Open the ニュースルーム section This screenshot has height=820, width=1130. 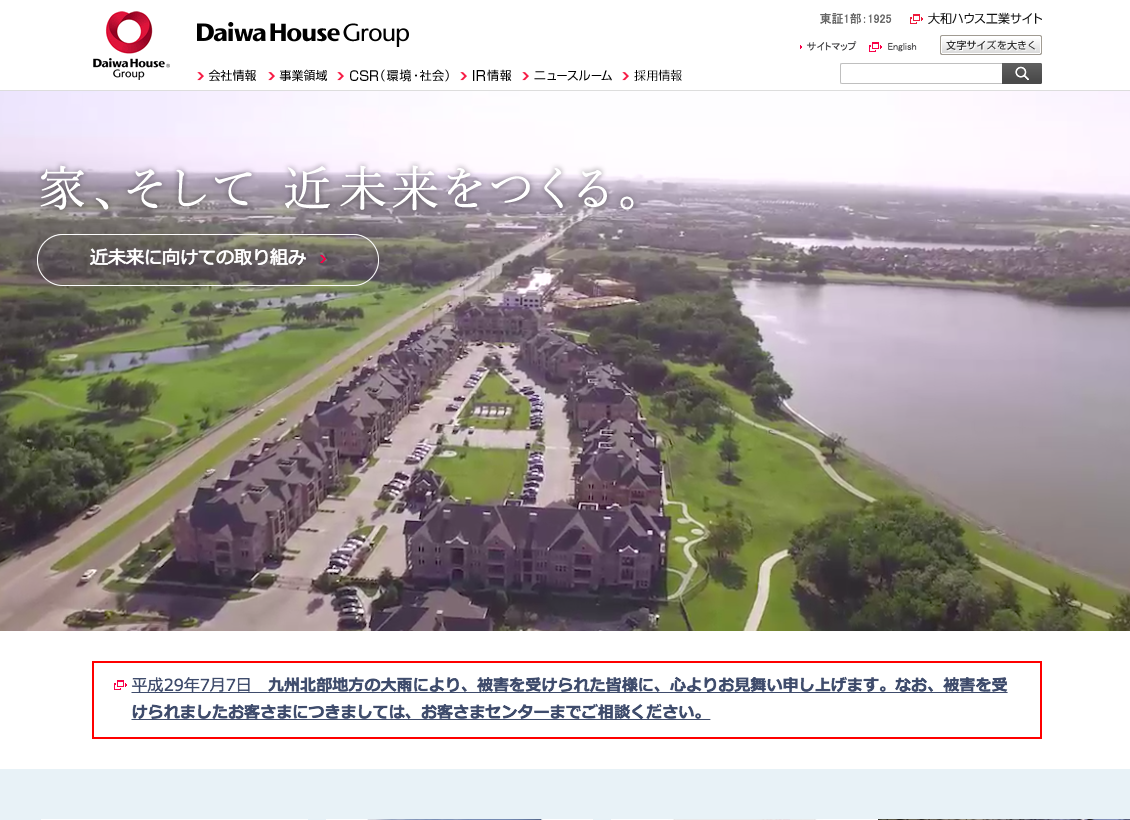pyautogui.click(x=575, y=74)
